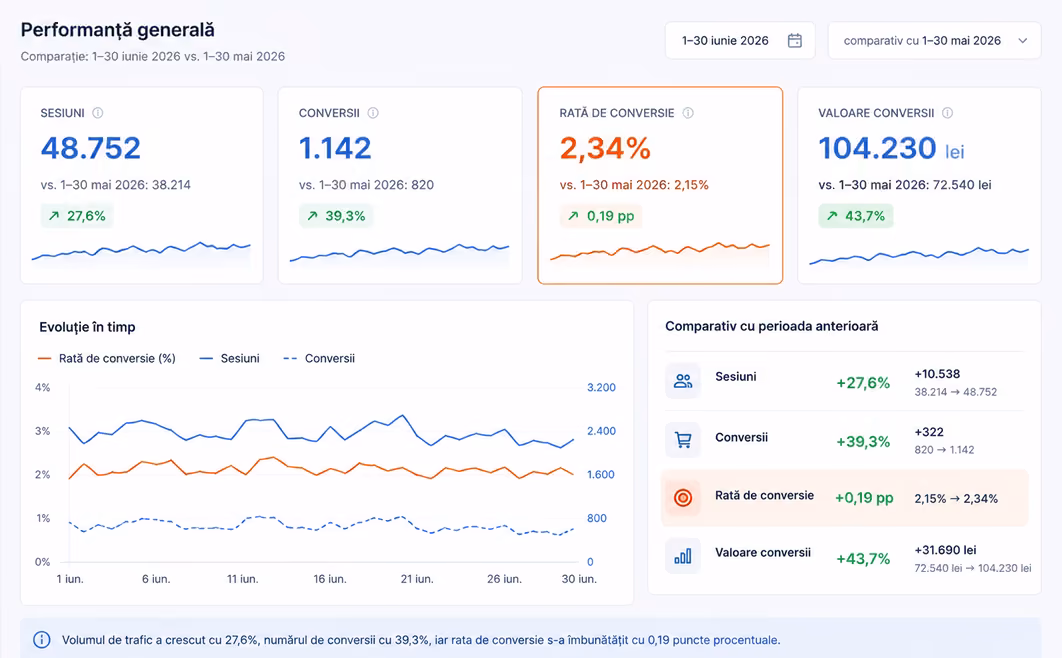Click the '72.540 lei → 104.230 lei' text
Screen dimensions: 1062x658
click(973, 568)
